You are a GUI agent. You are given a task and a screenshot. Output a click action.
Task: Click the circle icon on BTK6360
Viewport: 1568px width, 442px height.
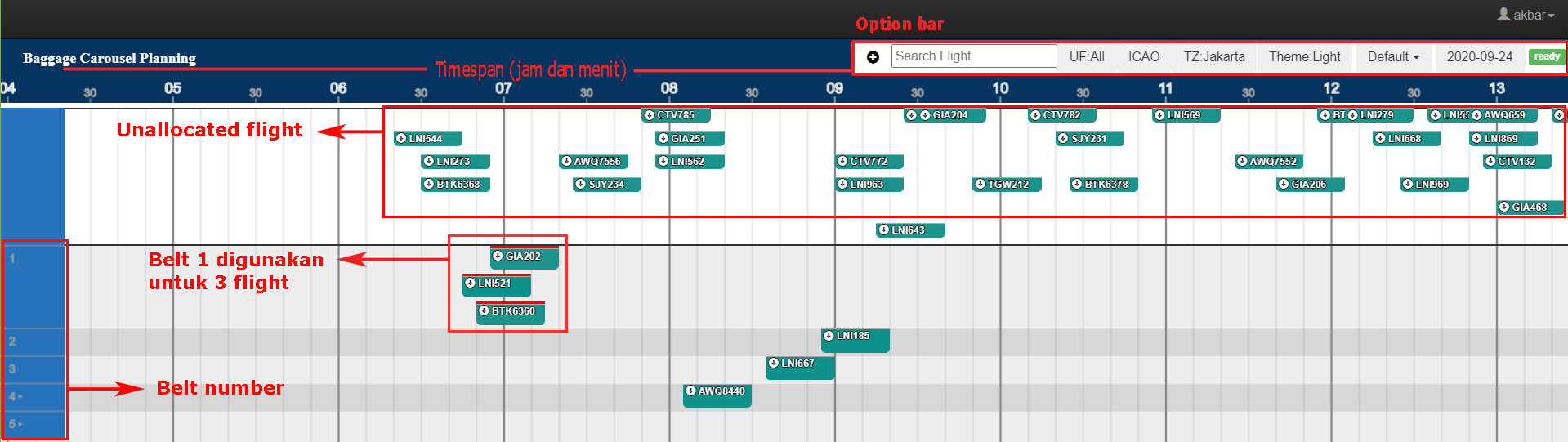pos(484,311)
